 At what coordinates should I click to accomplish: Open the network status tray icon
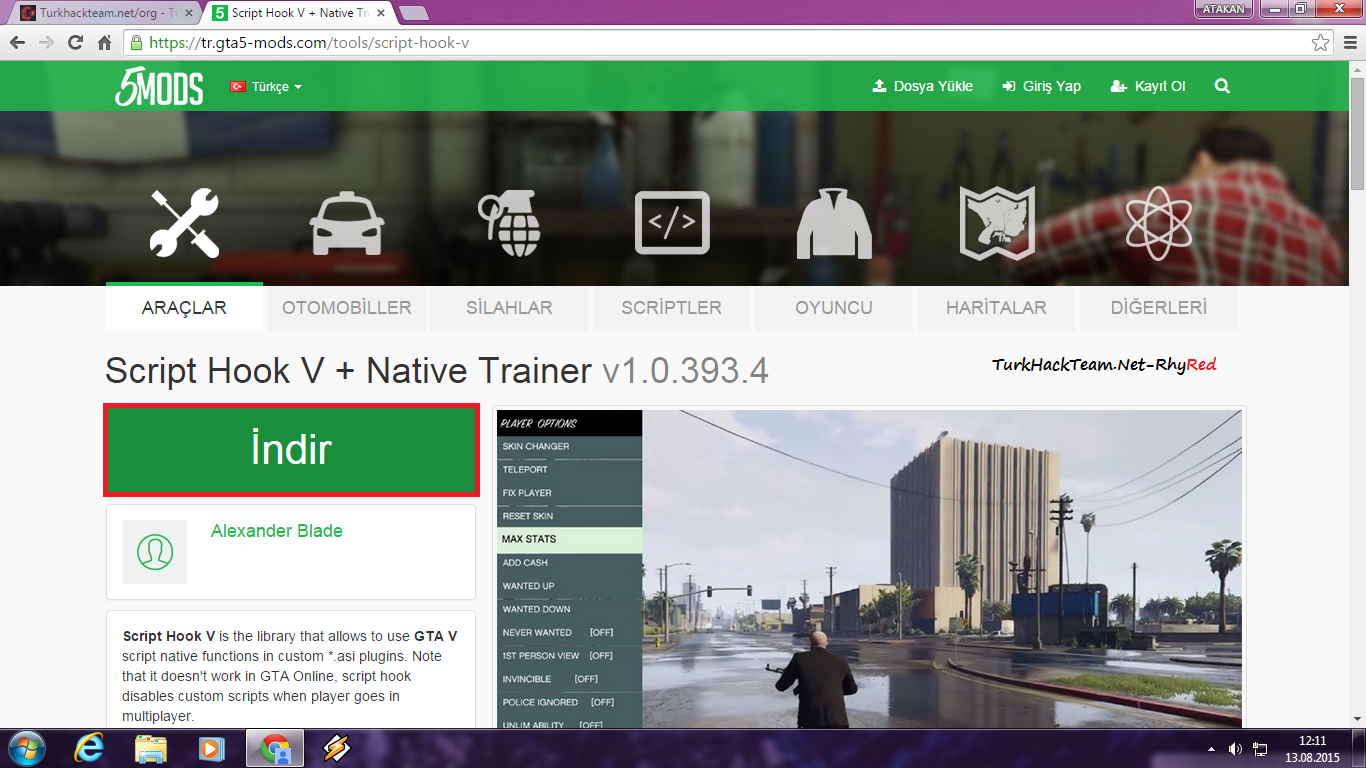click(x=1260, y=749)
